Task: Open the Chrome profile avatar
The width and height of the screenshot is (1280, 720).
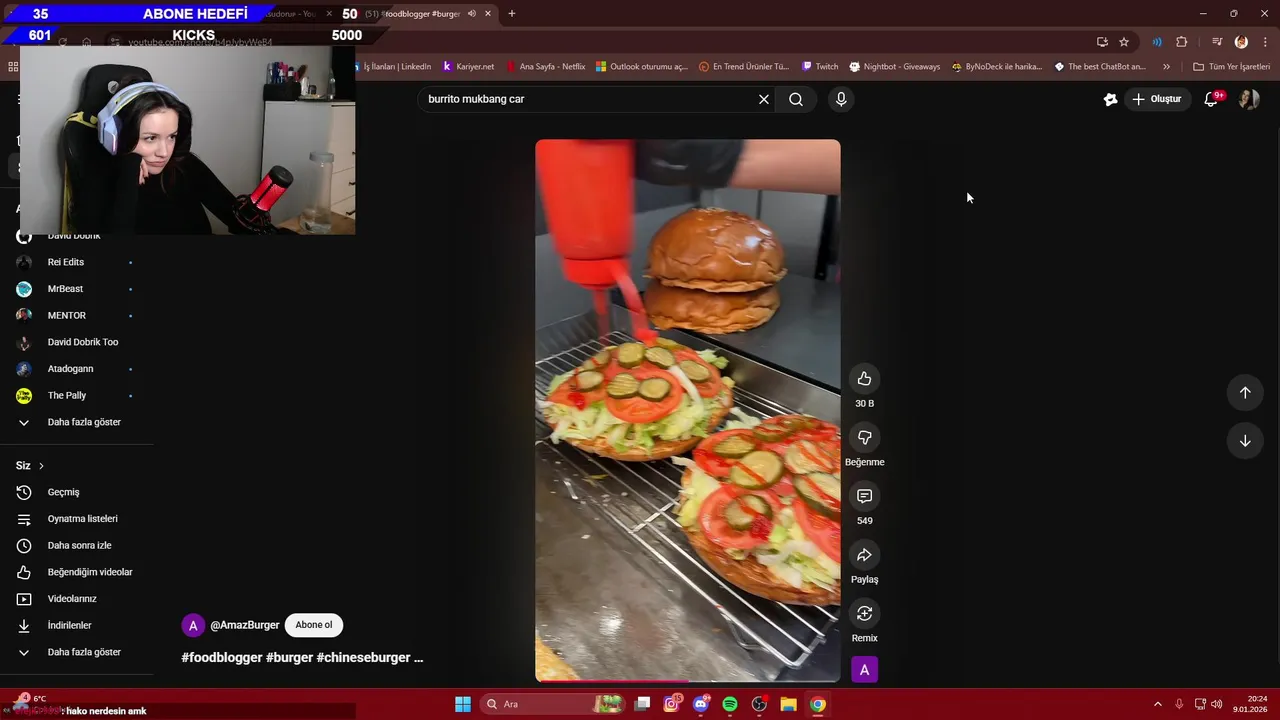Action: pyautogui.click(x=1241, y=42)
